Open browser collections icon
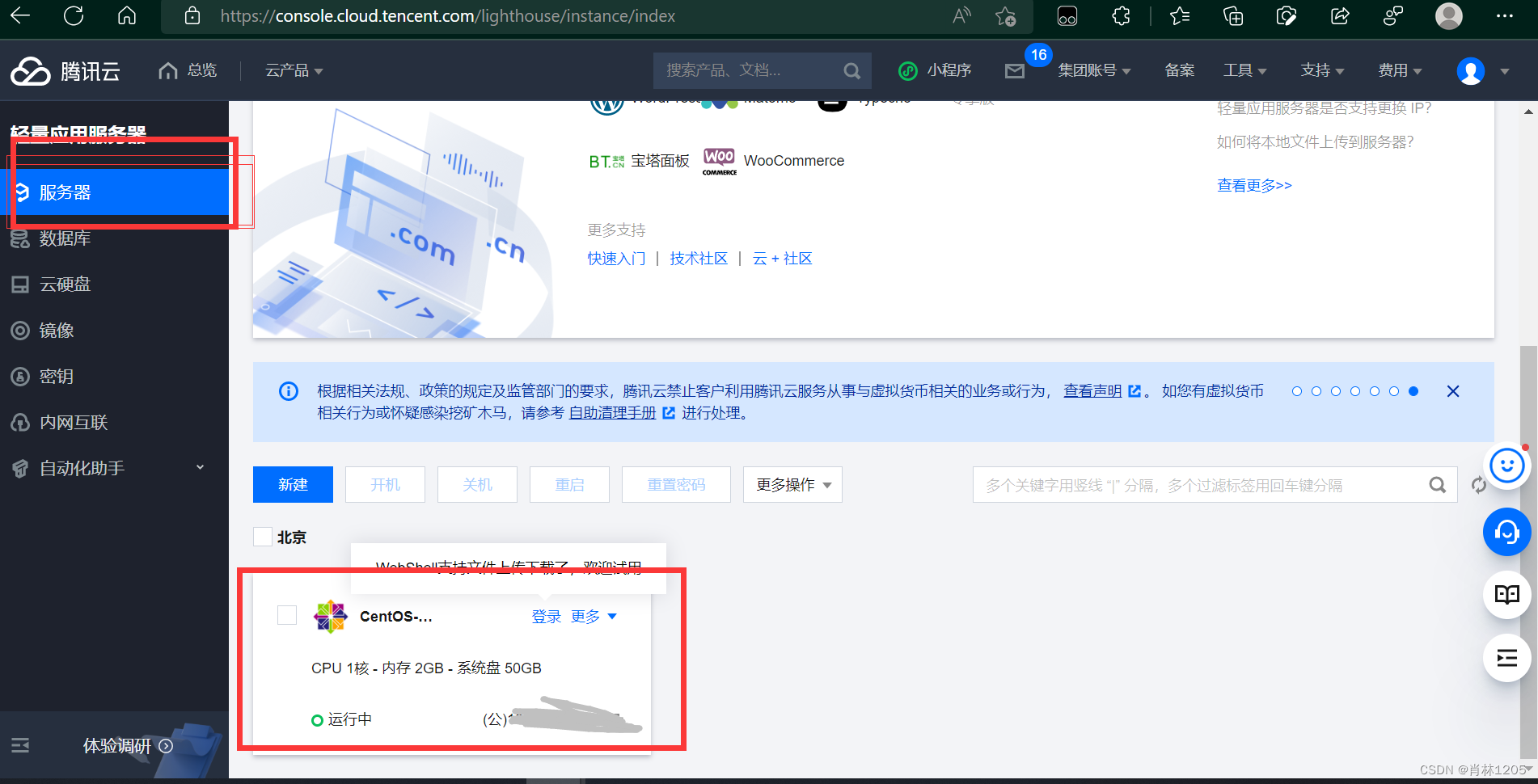 tap(1233, 15)
